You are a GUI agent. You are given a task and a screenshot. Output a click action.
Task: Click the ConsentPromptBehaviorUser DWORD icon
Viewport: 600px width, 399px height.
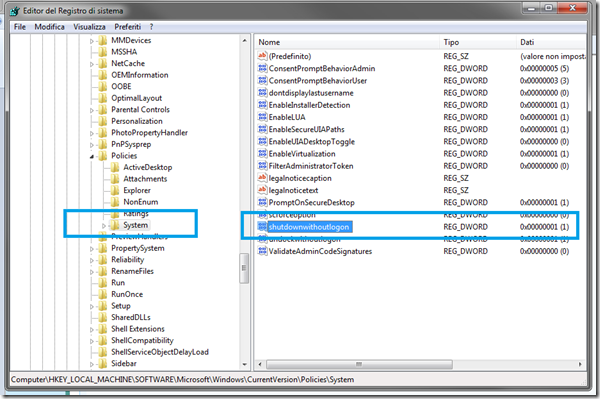point(262,80)
